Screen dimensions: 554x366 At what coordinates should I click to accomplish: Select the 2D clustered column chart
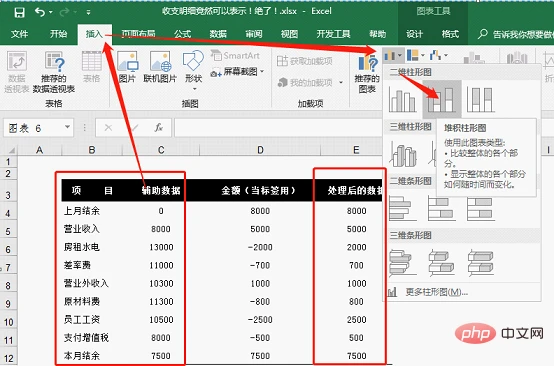[402, 100]
